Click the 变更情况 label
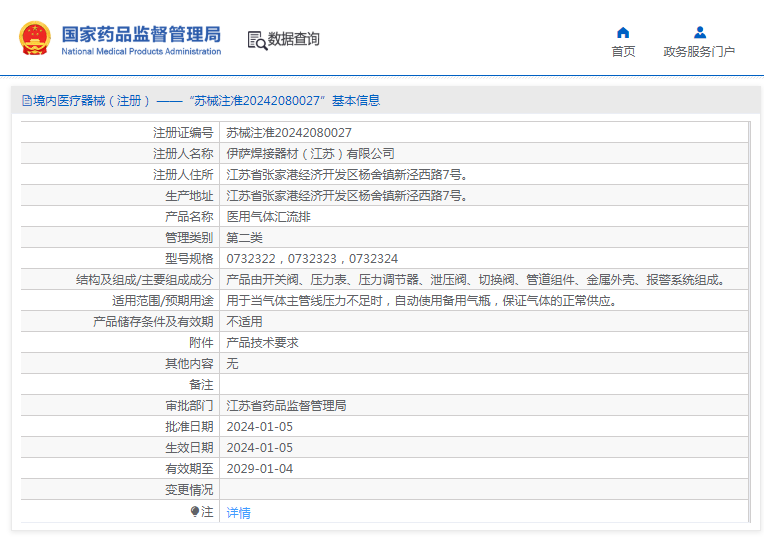The width and height of the screenshot is (764, 546). [x=189, y=490]
